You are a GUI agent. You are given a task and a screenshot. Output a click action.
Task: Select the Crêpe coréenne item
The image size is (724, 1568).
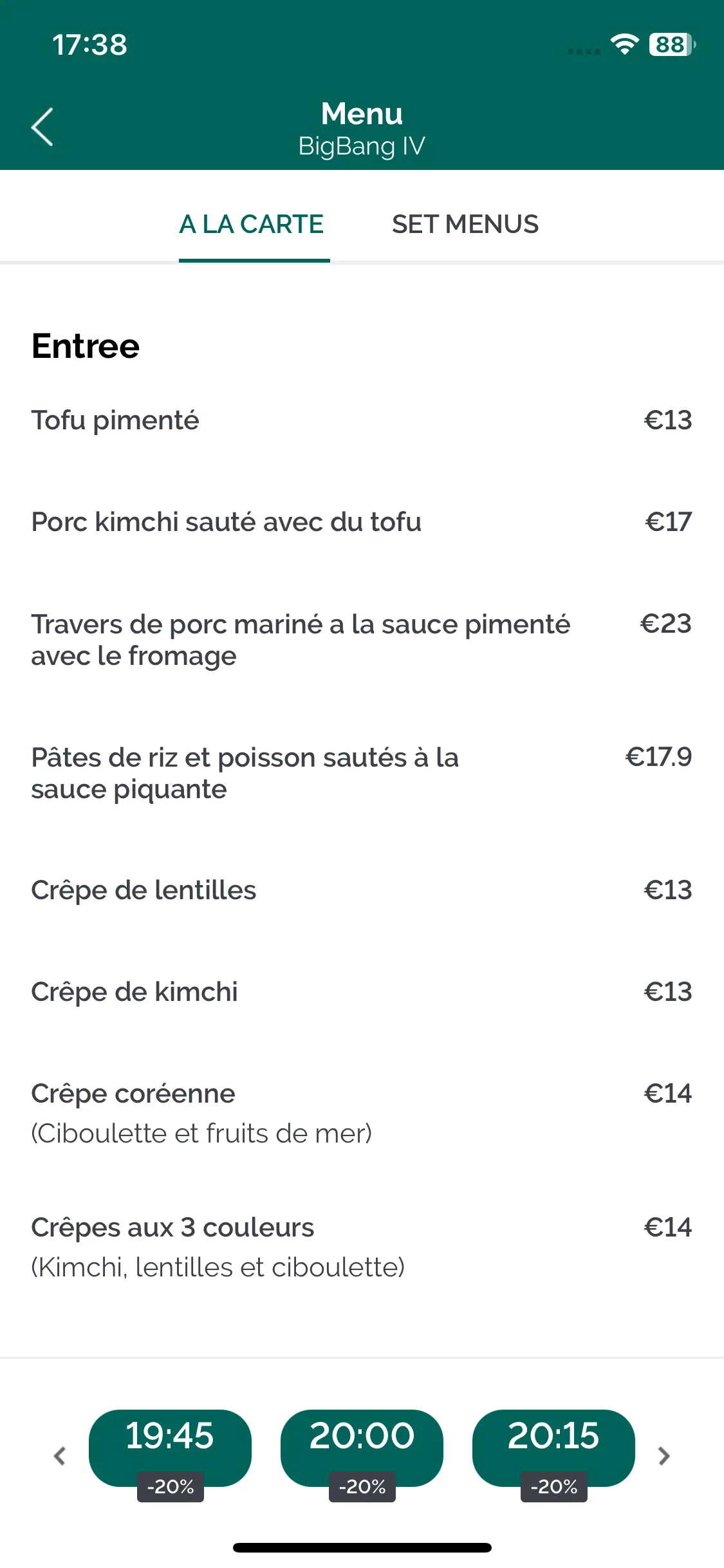pyautogui.click(x=362, y=1114)
